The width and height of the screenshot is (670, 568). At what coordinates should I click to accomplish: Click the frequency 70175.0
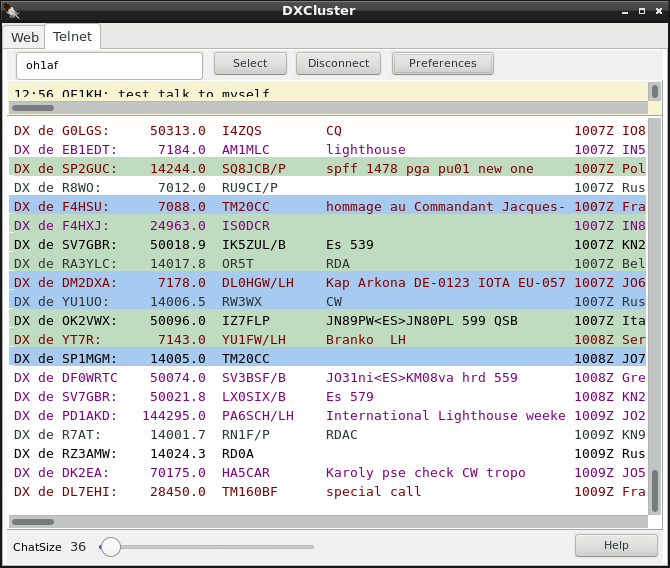tap(178, 473)
